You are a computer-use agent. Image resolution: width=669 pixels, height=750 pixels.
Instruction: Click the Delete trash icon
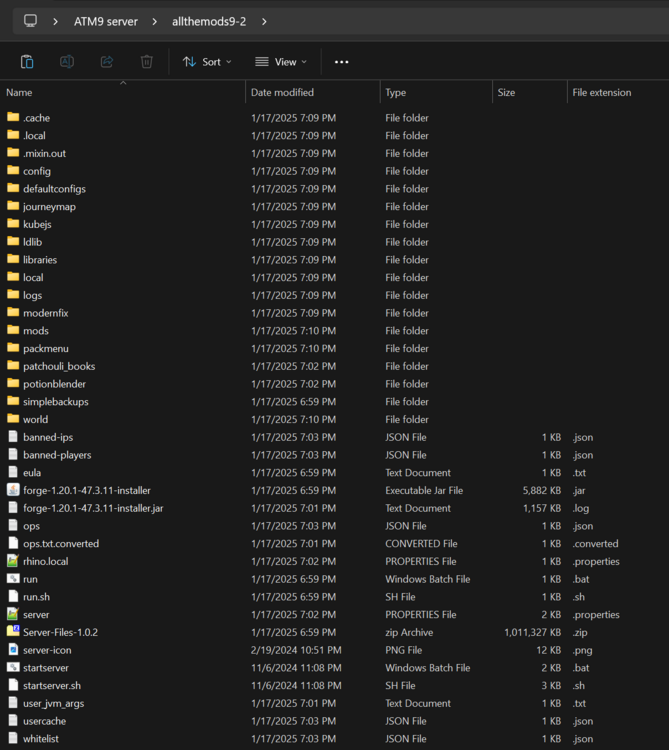click(x=146, y=62)
